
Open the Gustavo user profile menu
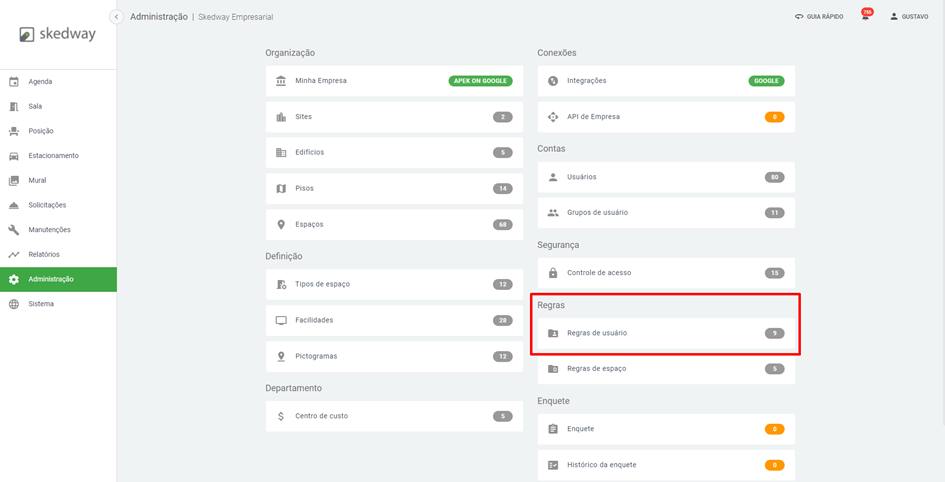click(x=909, y=17)
